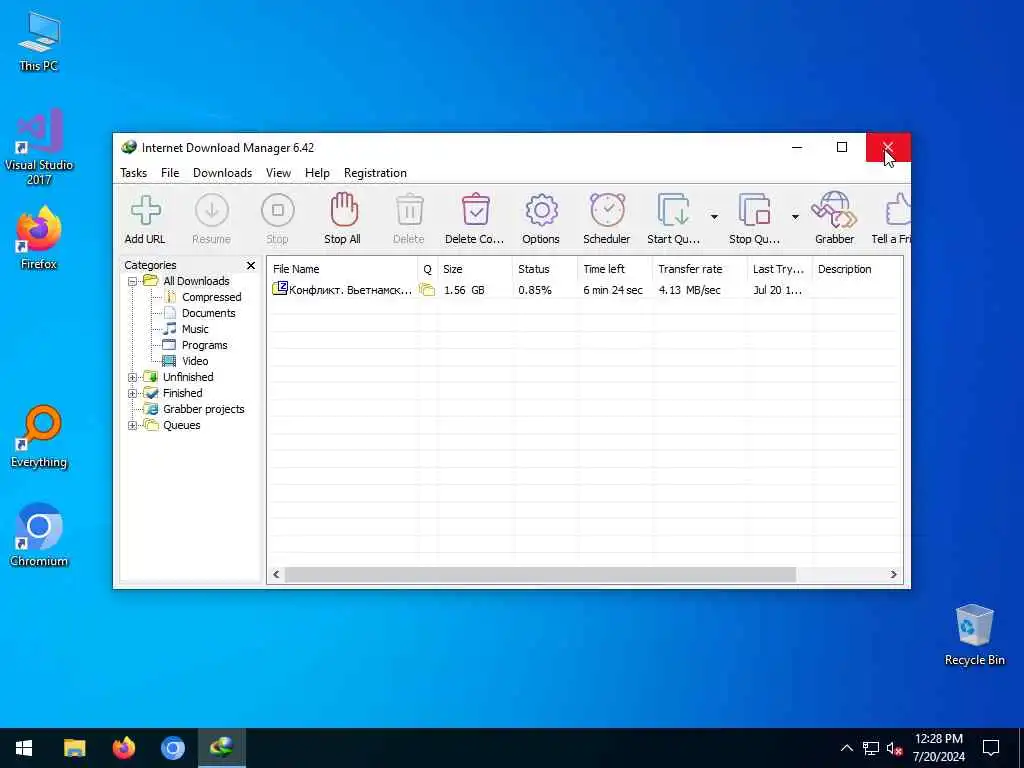Screen dimensions: 1024x768
Task: Click the queue folder icon in download row
Action: (427, 289)
